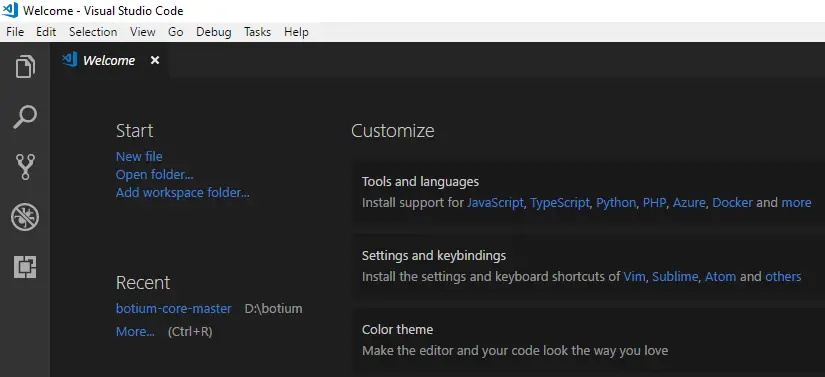Viewport: 825px width, 377px height.
Task: Open the Help menu
Action: 296,32
